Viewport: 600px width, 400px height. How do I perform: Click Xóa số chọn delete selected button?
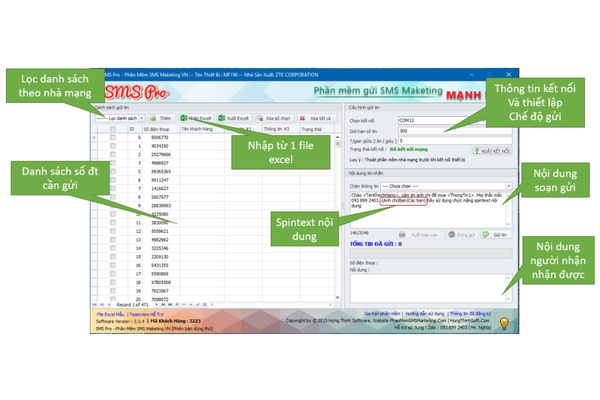[274, 118]
